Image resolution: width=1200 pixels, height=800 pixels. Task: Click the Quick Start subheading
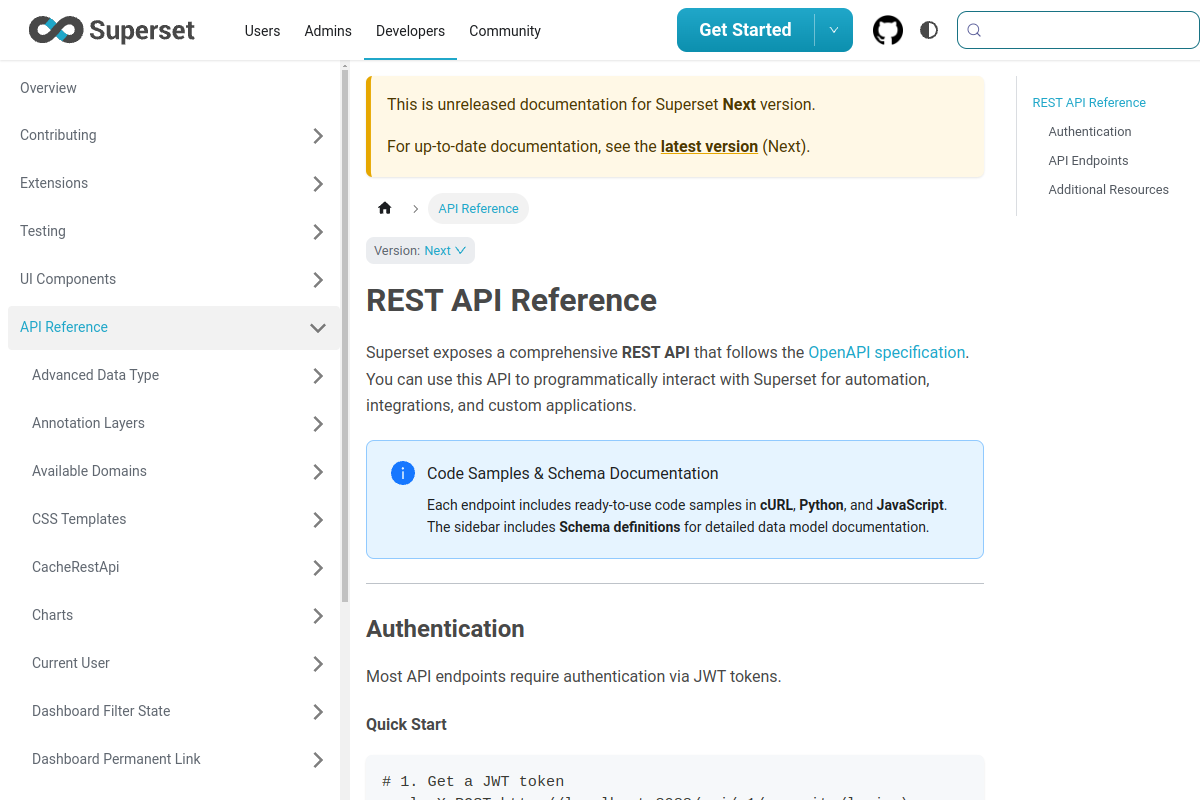click(x=406, y=724)
